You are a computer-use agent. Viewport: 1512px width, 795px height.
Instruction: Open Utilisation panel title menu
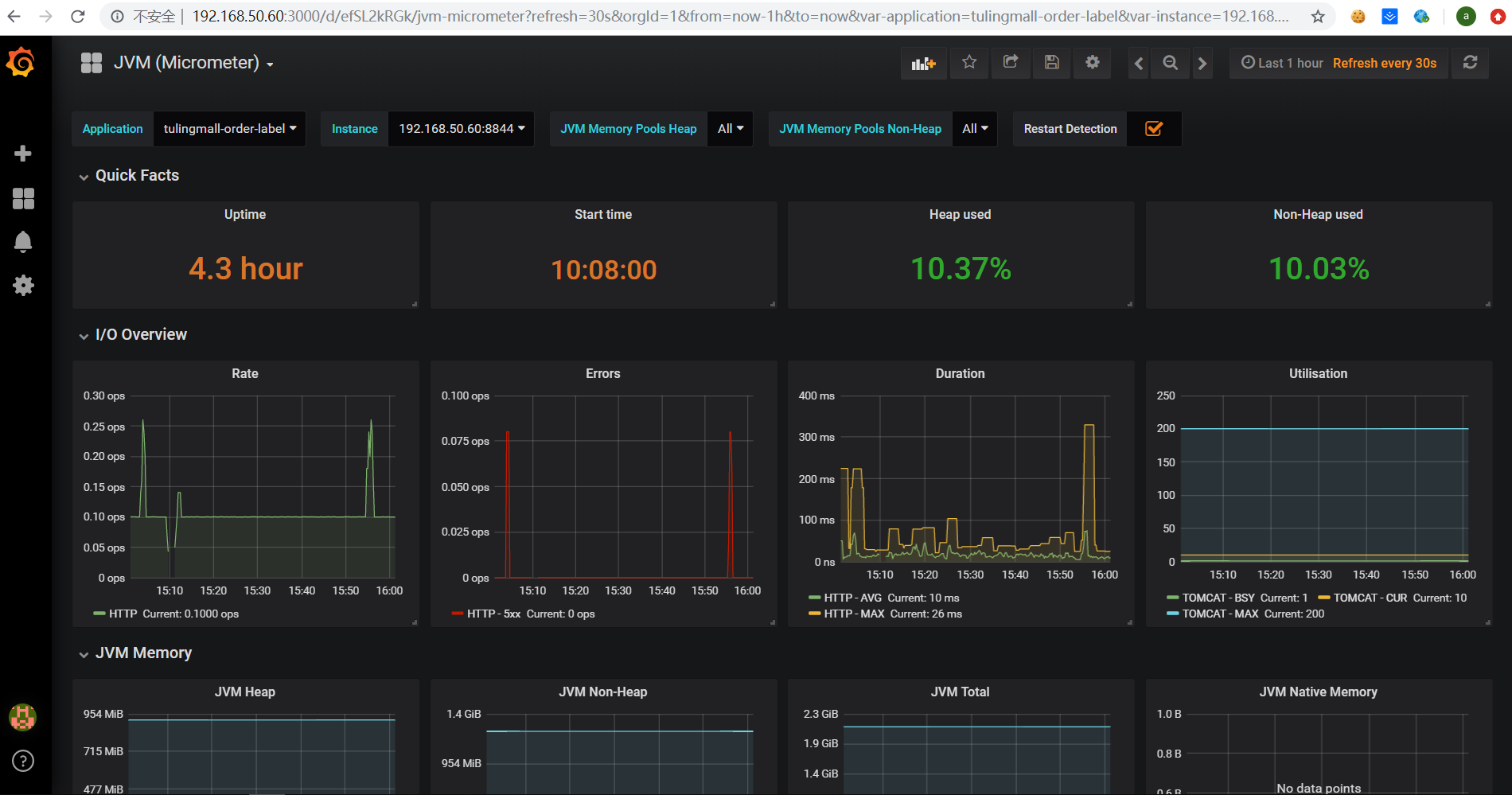1318,373
